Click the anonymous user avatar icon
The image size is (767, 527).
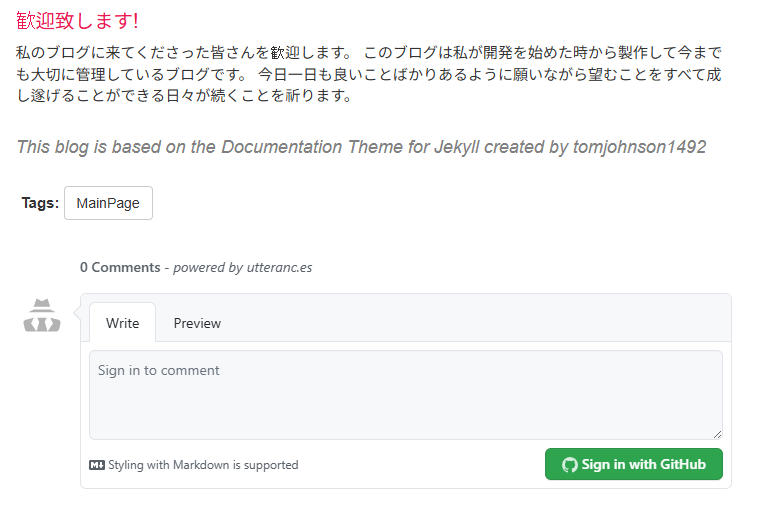click(x=42, y=315)
